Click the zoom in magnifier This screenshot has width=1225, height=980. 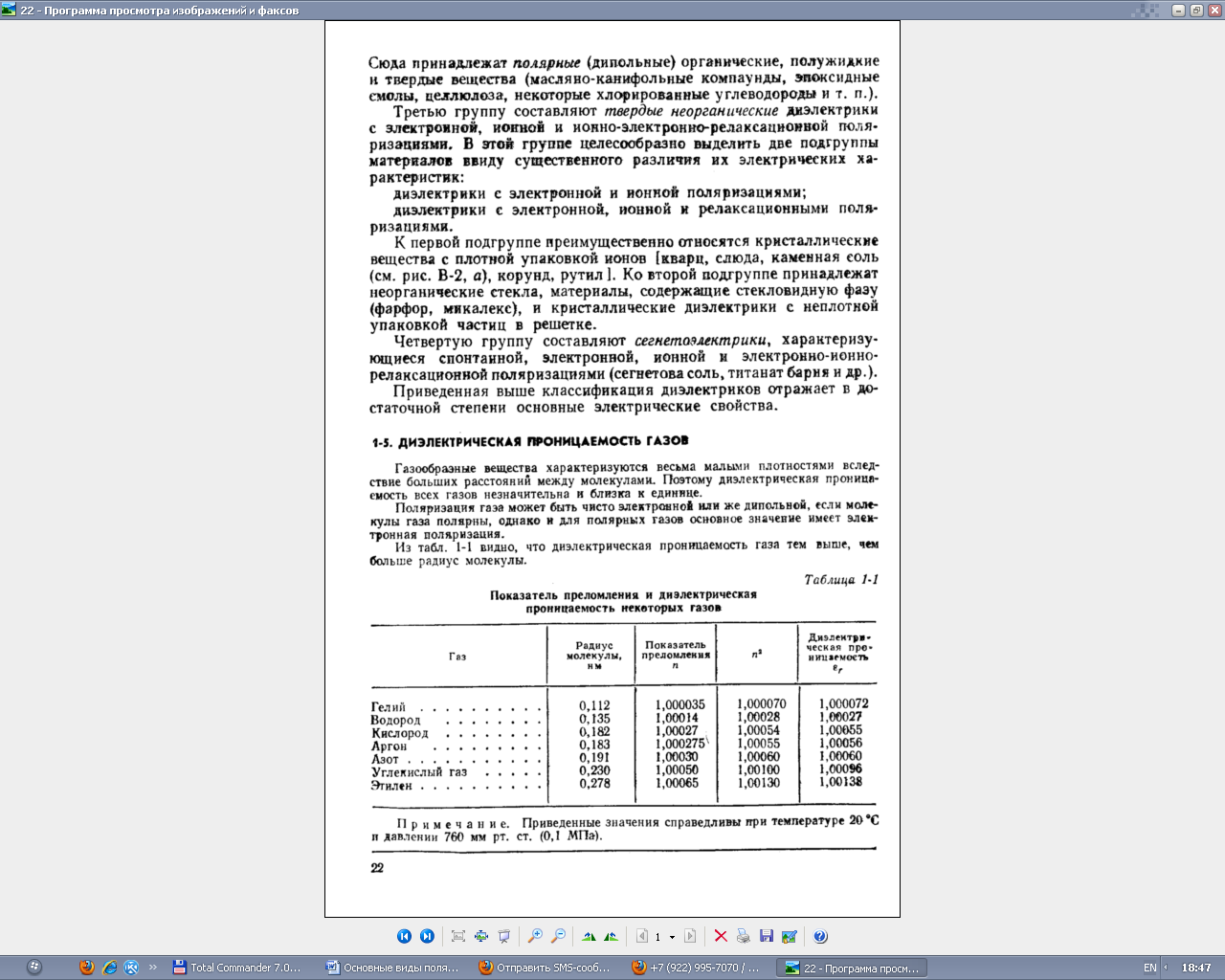pyautogui.click(x=535, y=936)
